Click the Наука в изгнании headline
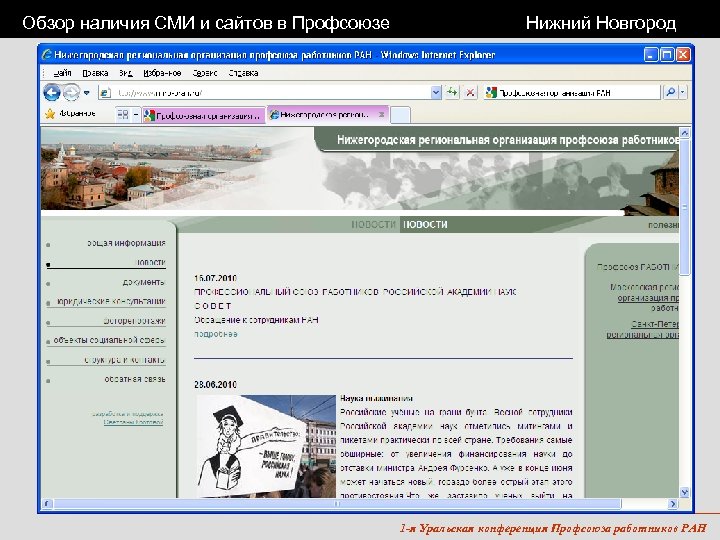Viewport: 720px width, 540px height. pos(377,399)
